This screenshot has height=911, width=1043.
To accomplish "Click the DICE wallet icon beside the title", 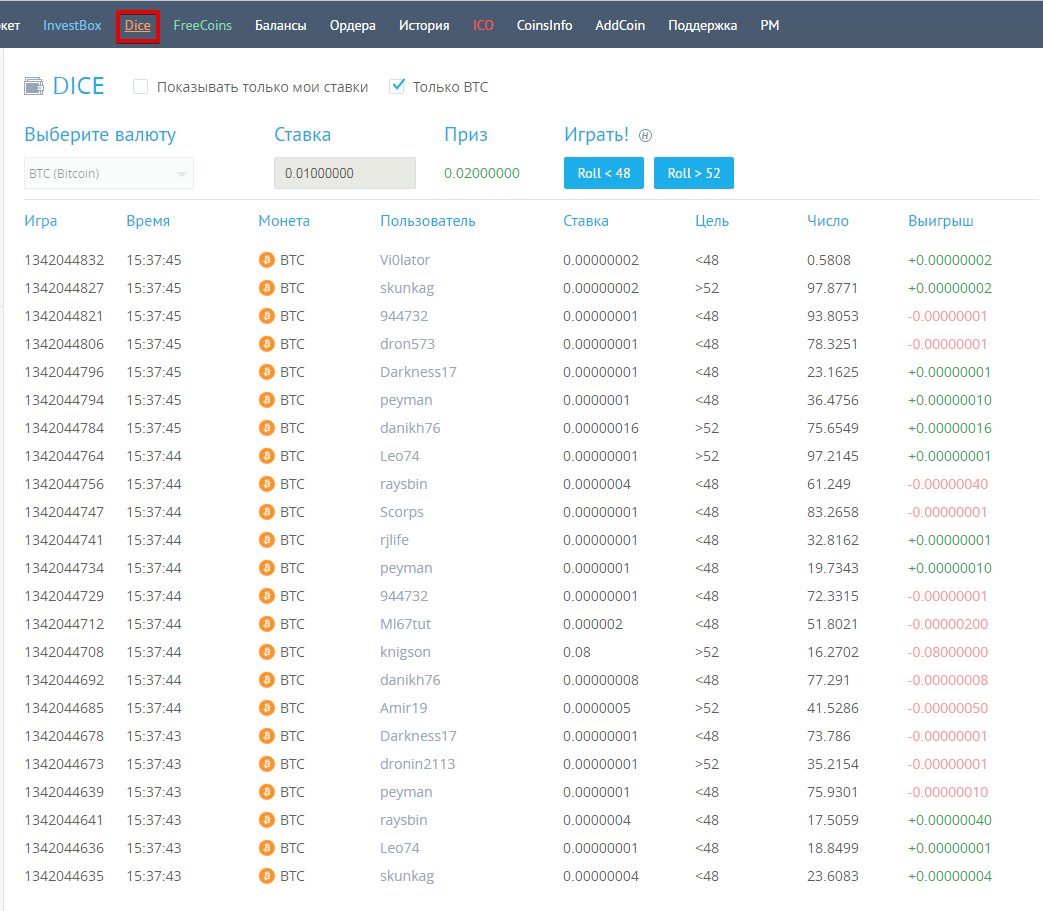I will click(34, 86).
